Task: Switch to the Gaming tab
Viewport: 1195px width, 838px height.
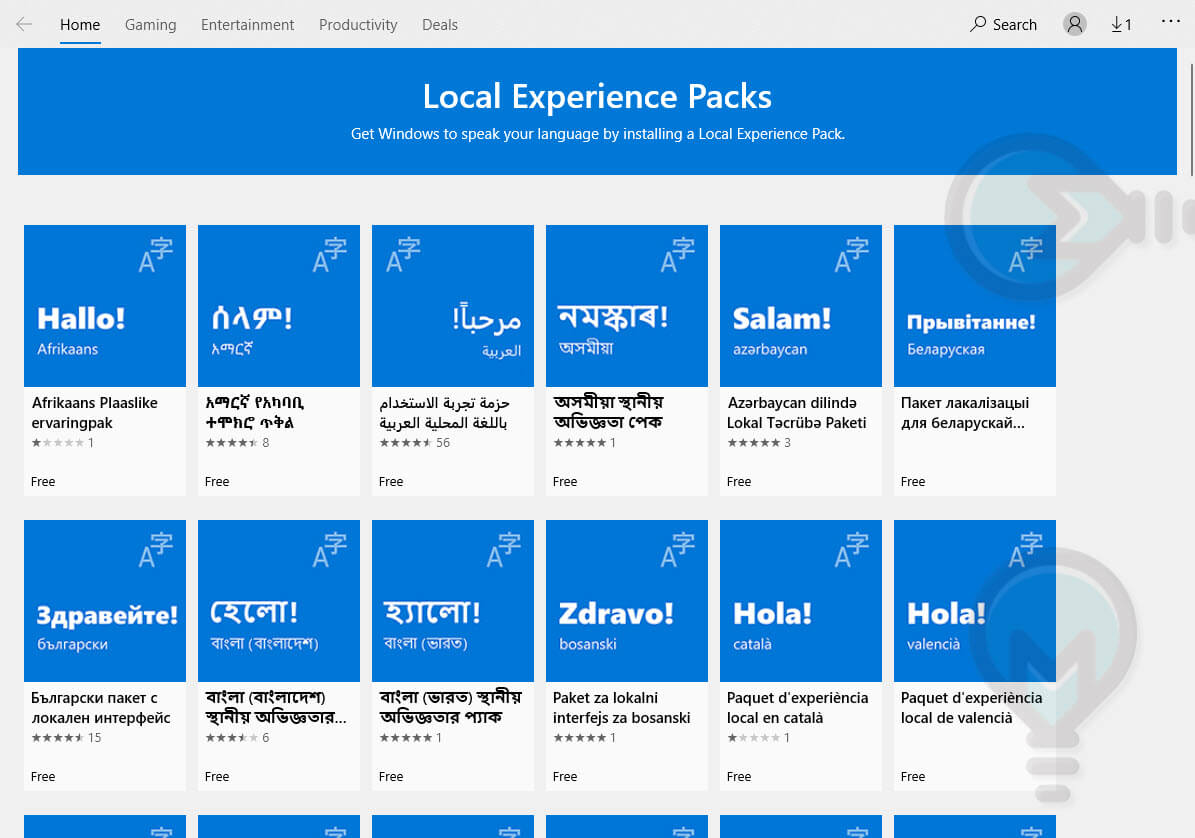Action: 150,25
